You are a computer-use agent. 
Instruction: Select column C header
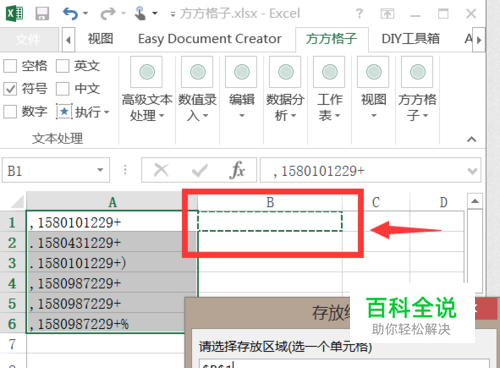click(376, 202)
